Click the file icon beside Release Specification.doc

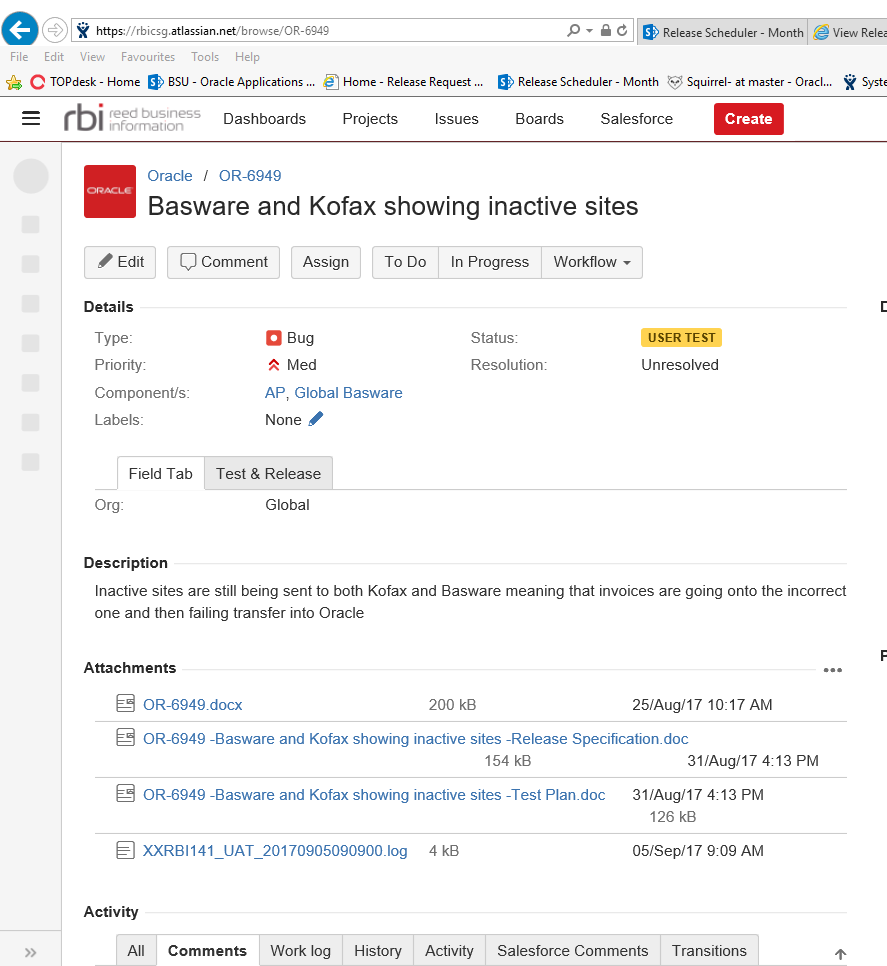126,737
